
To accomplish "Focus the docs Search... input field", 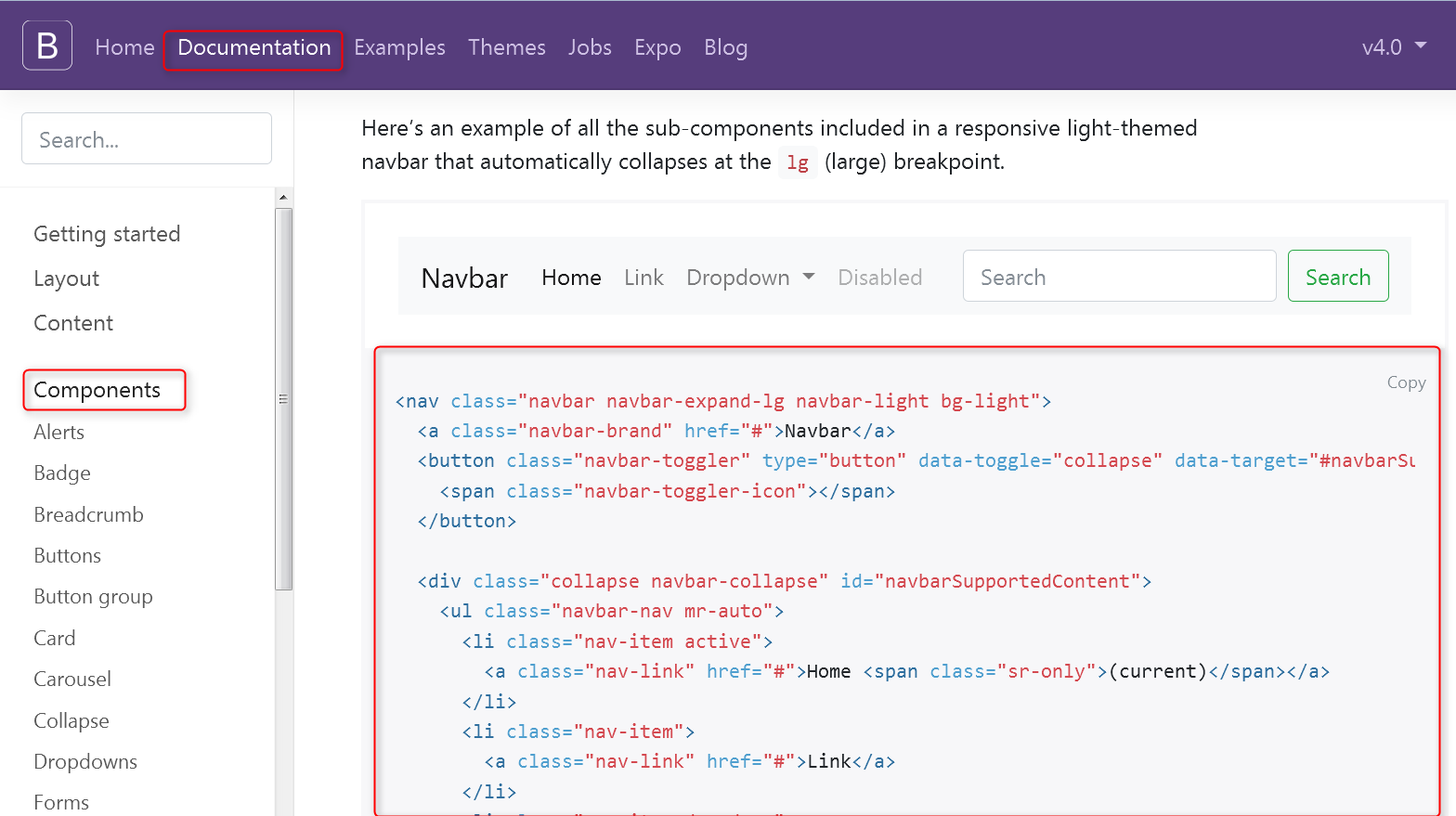I will (x=147, y=139).
